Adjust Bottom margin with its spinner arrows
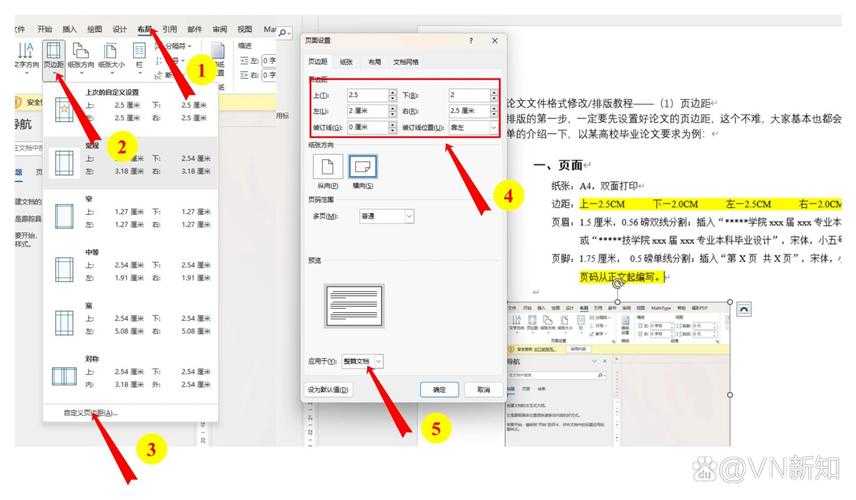 click(494, 95)
